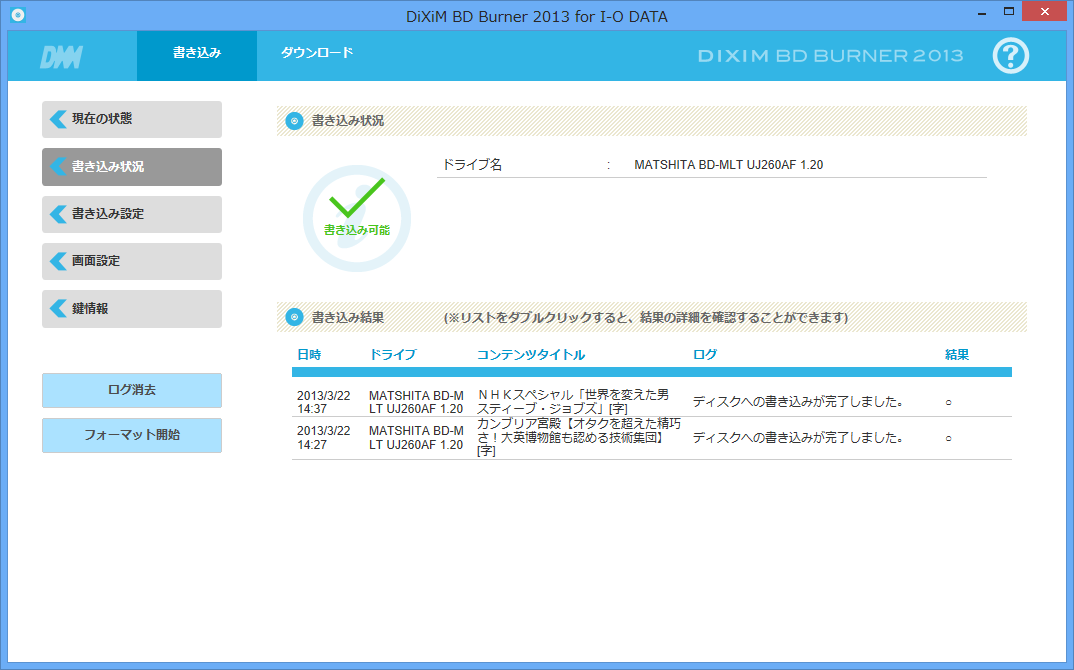The image size is (1074, 670).
Task: Open 鍵情報 in the sidebar
Action: (132, 308)
